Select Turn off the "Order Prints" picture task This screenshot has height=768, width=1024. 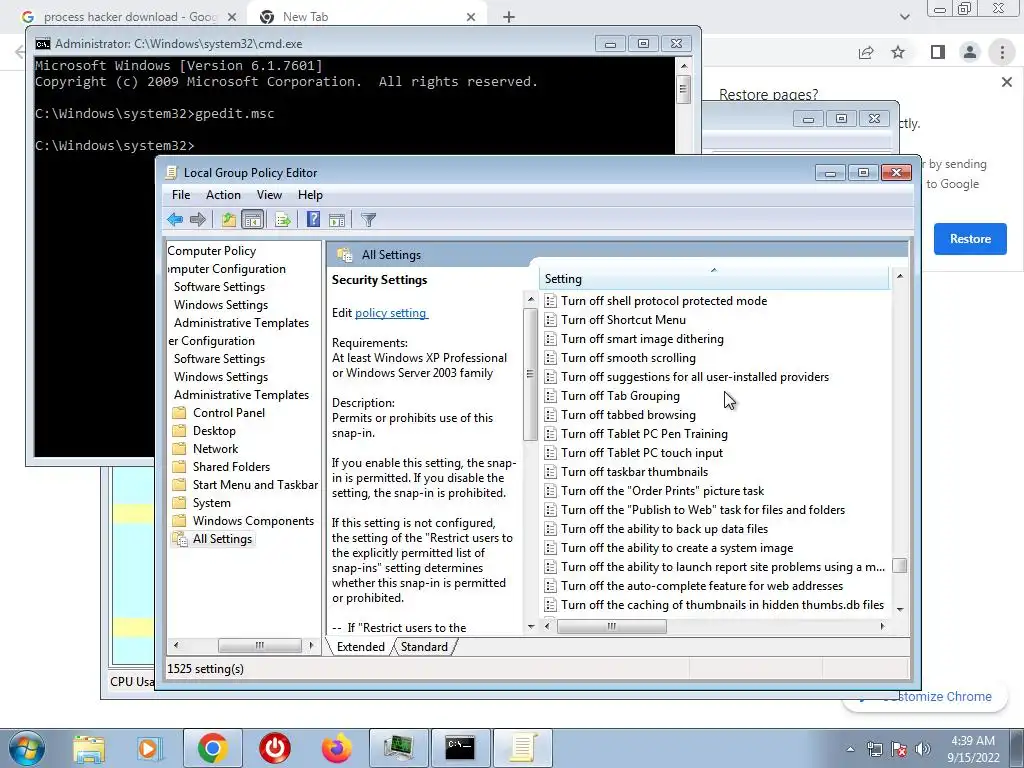coord(662,490)
